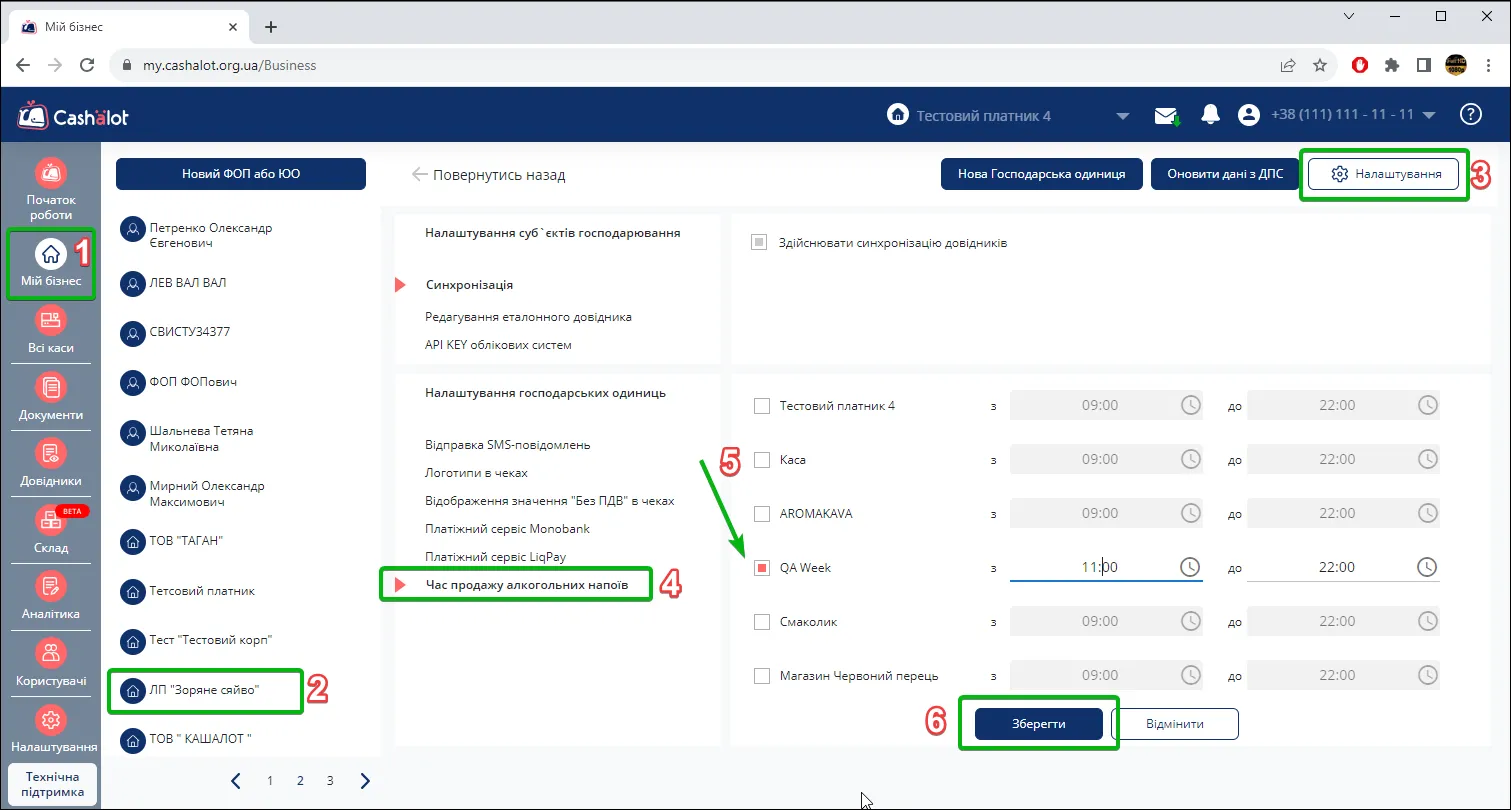Expand the phone number account dropdown arrow
Image resolution: width=1511 pixels, height=810 pixels.
(x=1428, y=115)
